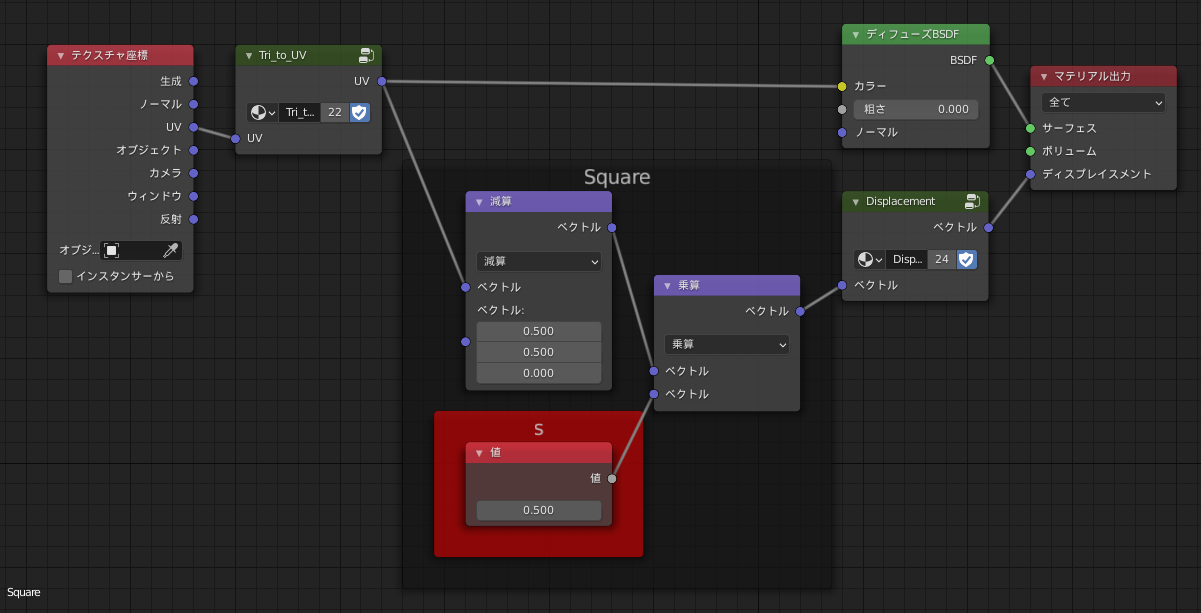1201x613 pixels.
Task: Open the 全て target dropdown in マテリアル出力
Action: pos(1104,102)
